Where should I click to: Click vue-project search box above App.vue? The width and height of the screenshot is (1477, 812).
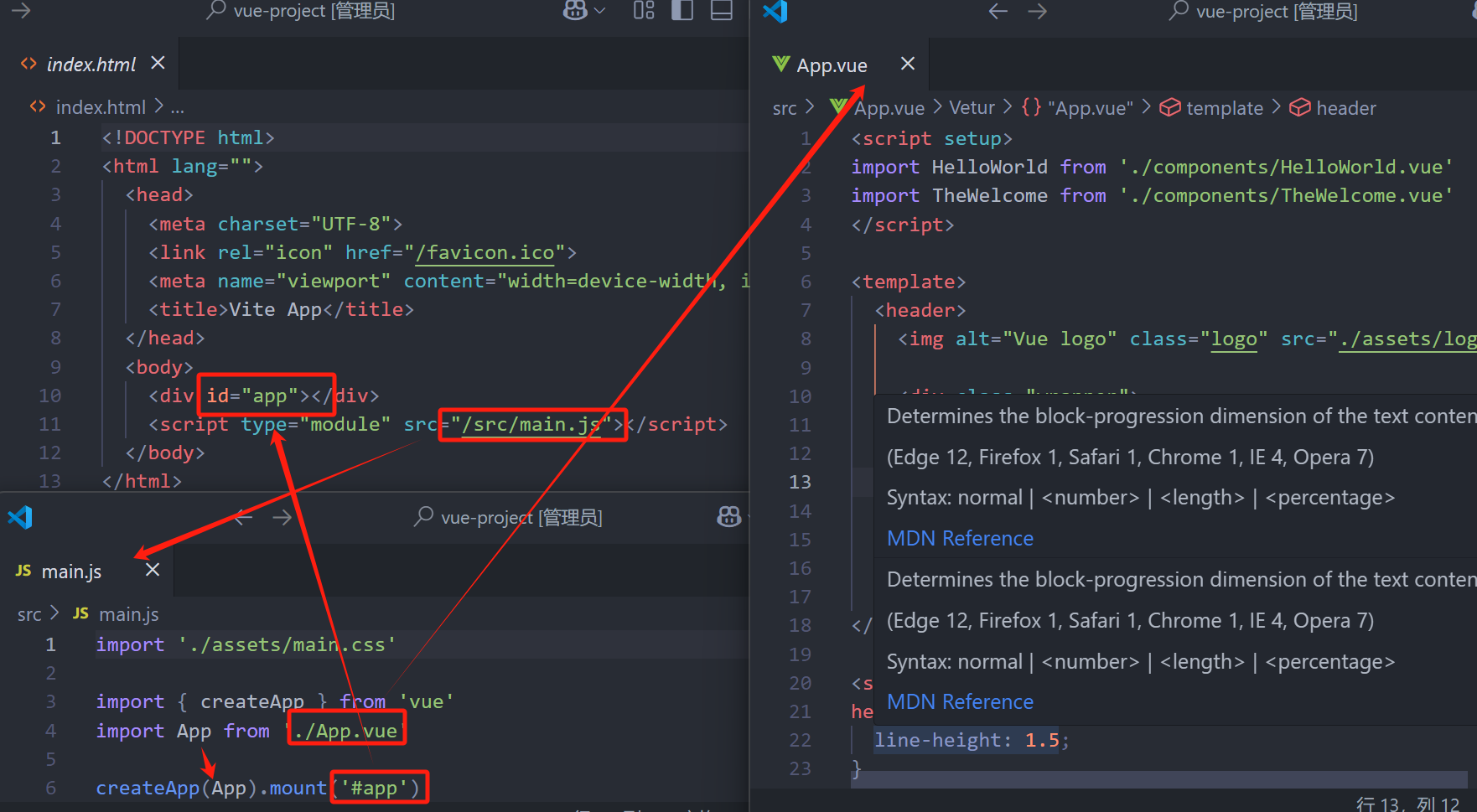[1266, 12]
